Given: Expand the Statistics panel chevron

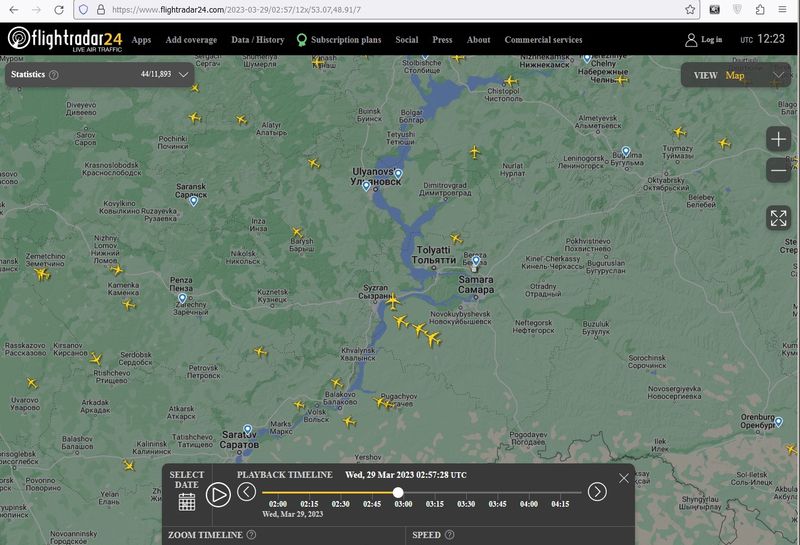Looking at the screenshot, I should 183,74.
